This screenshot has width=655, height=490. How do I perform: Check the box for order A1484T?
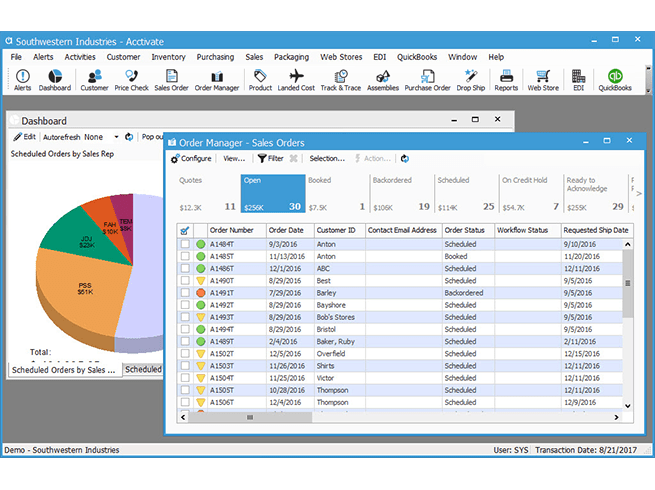pyautogui.click(x=185, y=244)
